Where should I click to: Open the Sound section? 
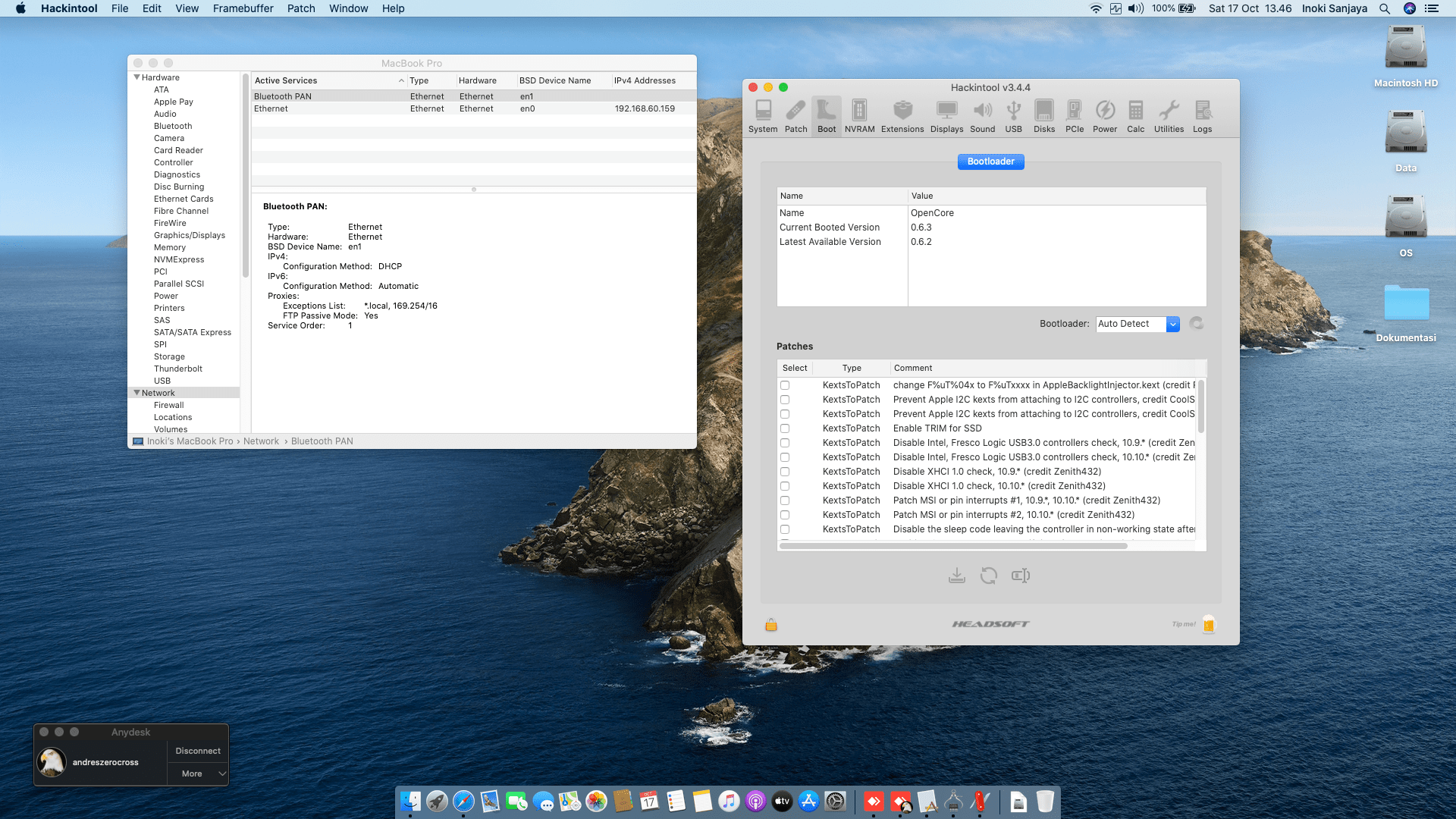click(x=982, y=117)
